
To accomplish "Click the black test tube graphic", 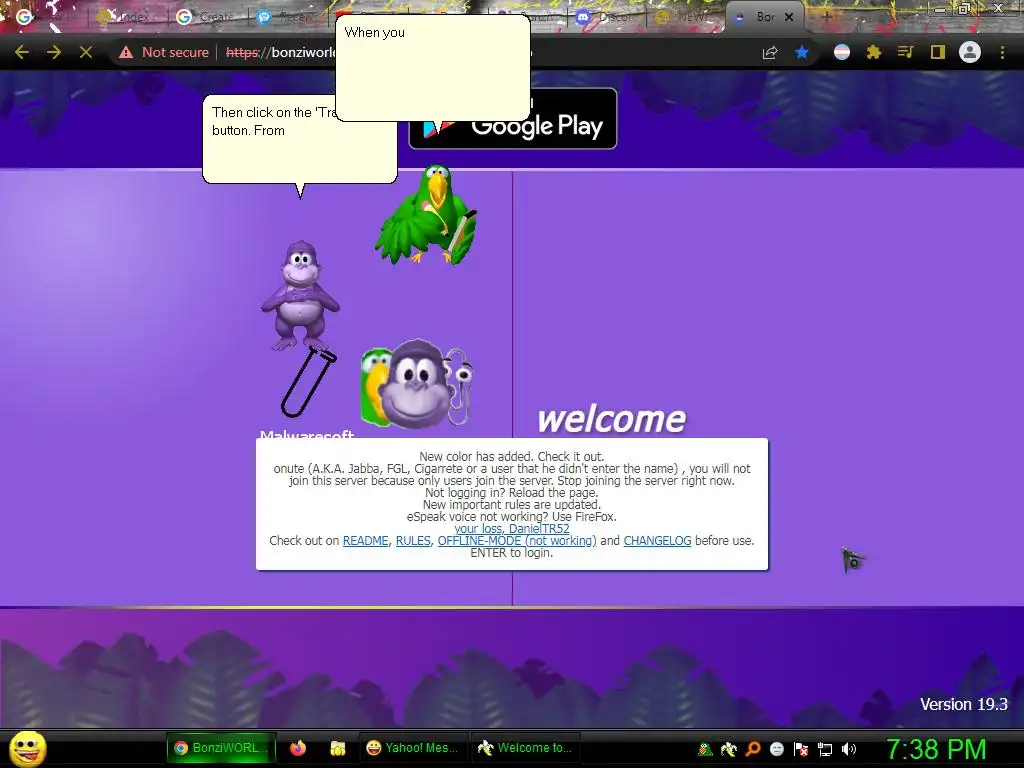I will [x=308, y=382].
